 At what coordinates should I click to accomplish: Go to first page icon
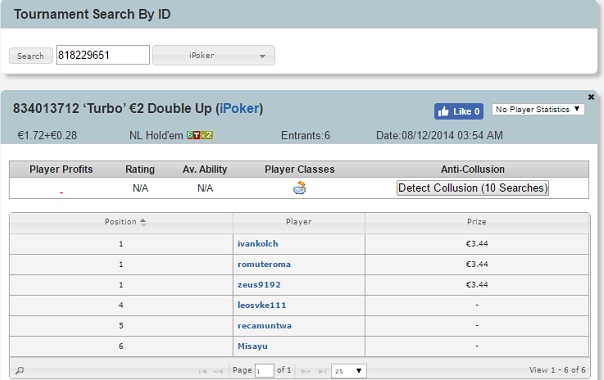click(202, 371)
